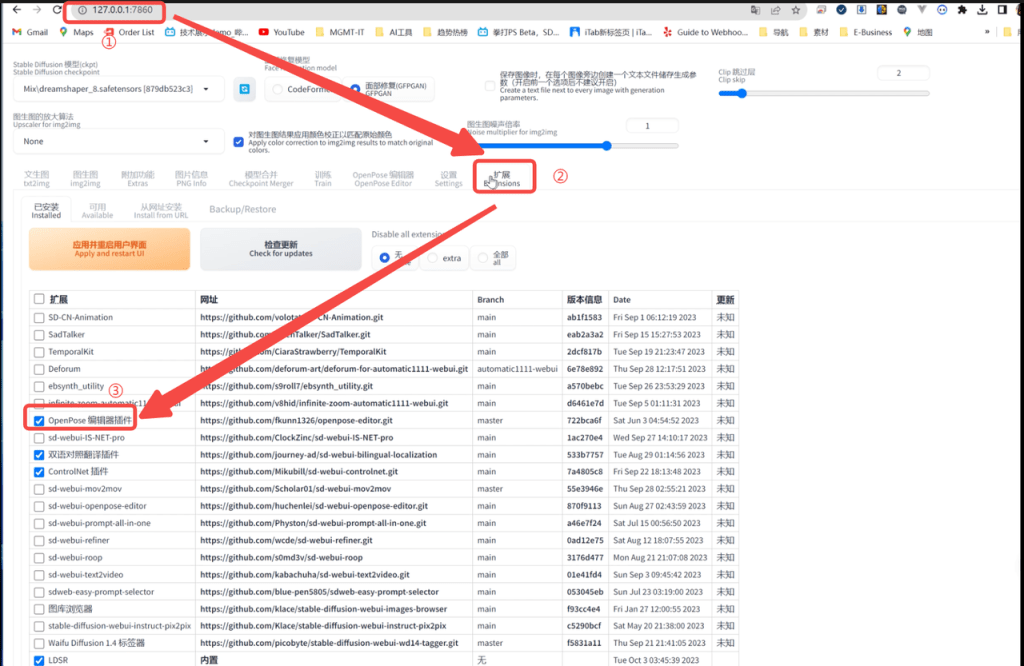Open the Guide to Webhoo... bookmark
This screenshot has width=1024, height=666.
(x=705, y=32)
